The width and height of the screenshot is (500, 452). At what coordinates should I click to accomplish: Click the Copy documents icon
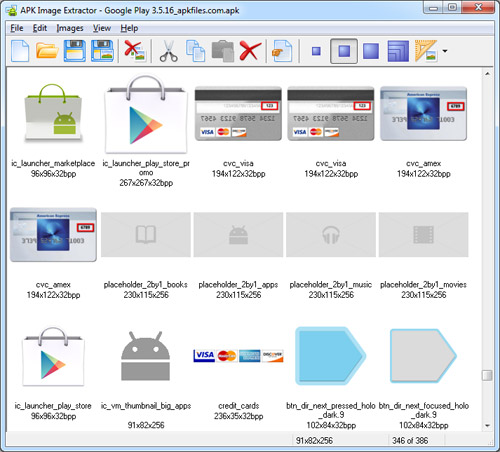tap(195, 51)
